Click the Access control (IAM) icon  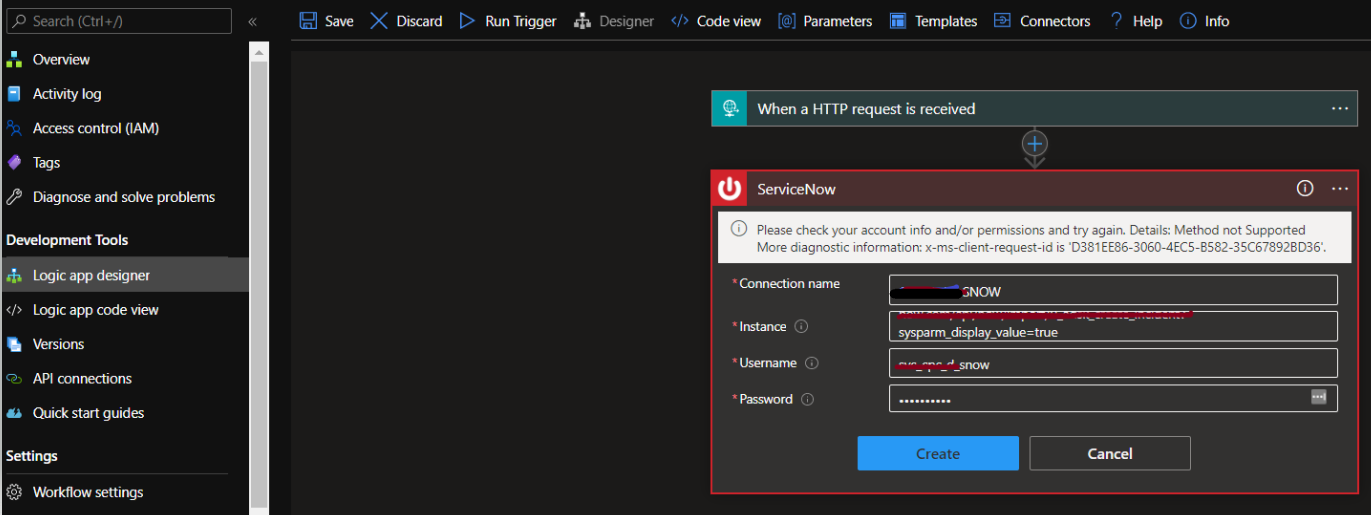(14, 128)
